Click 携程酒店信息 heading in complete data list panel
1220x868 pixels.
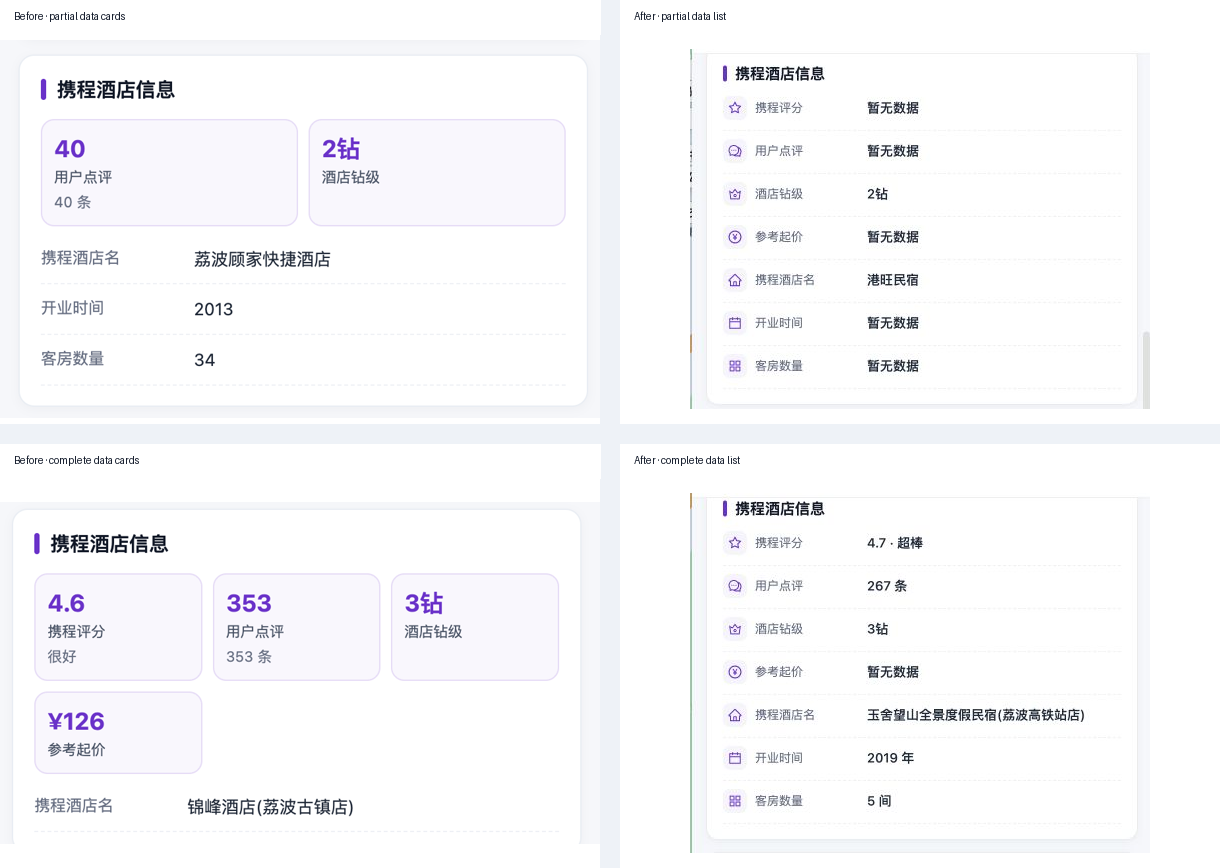(780, 509)
